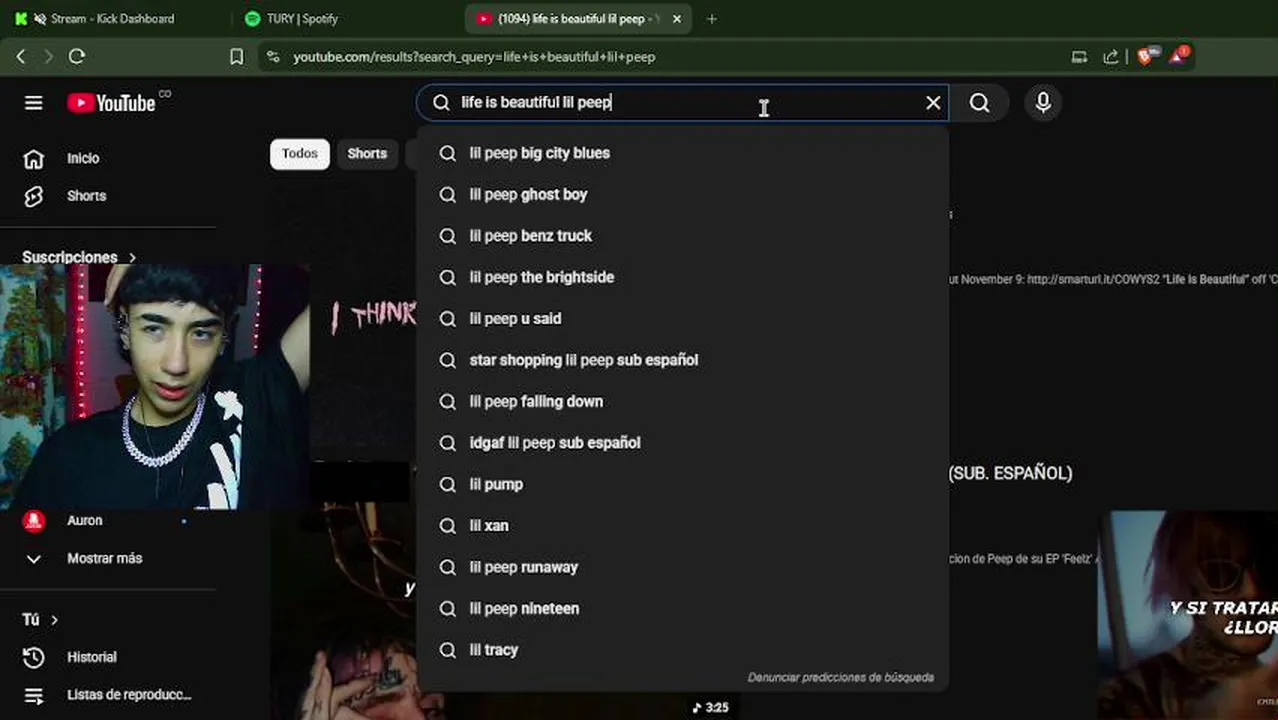Image resolution: width=1278 pixels, height=720 pixels.
Task: Click the cast screen icon in address bar
Action: tap(1079, 57)
